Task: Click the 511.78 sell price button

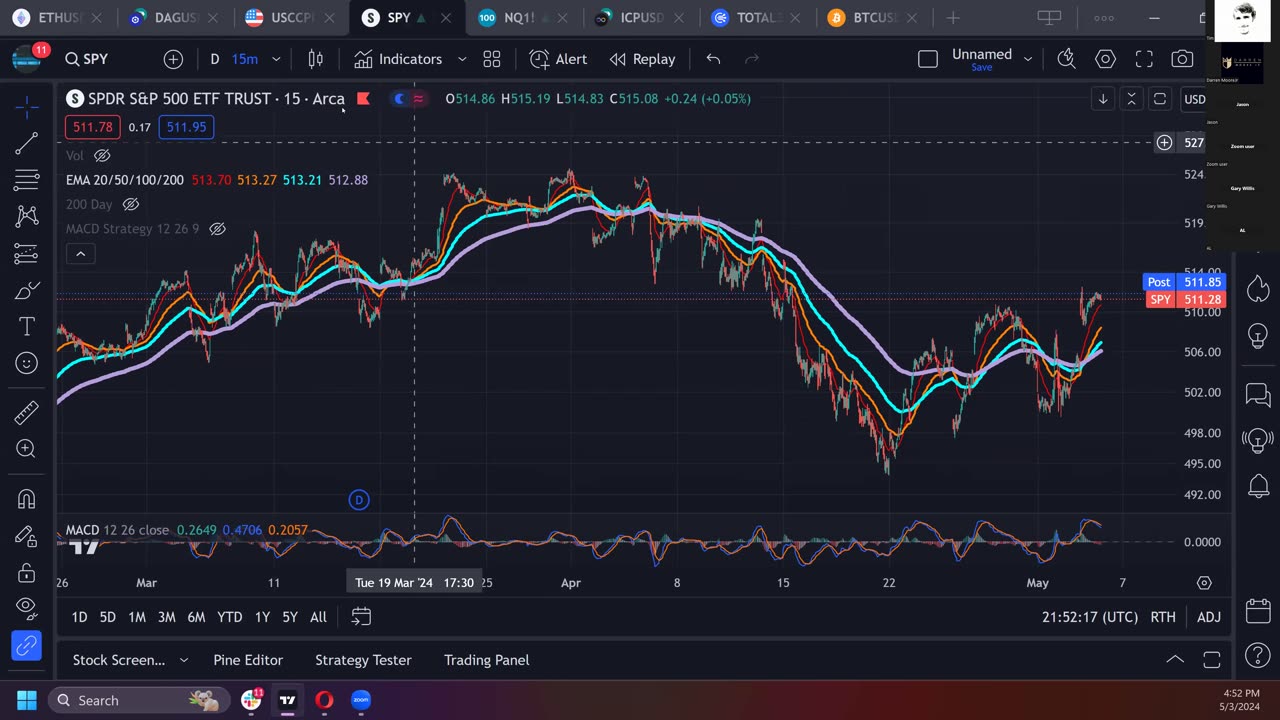Action: [x=92, y=127]
